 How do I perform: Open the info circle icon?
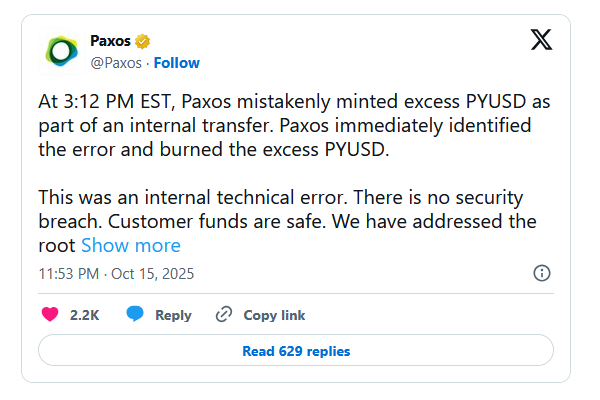542,273
